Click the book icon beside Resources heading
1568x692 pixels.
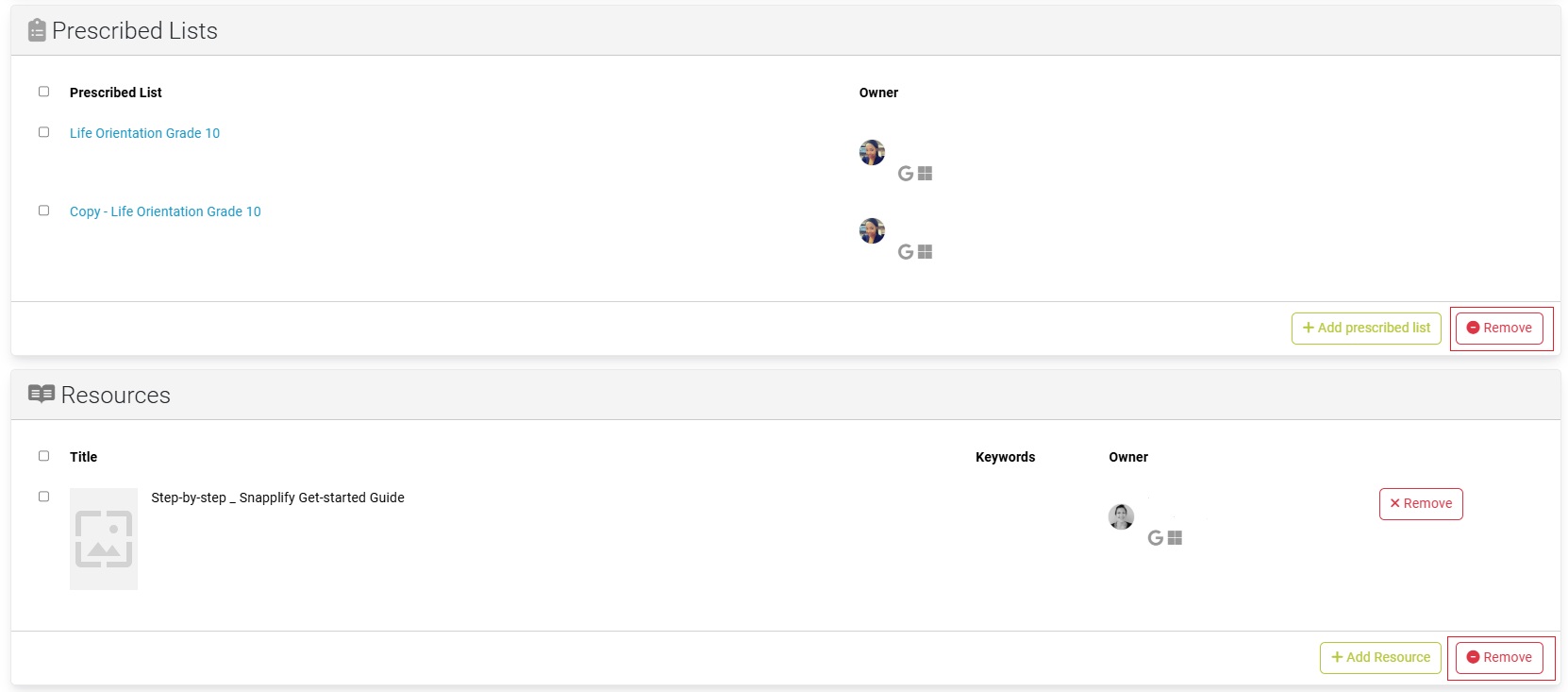(x=42, y=394)
